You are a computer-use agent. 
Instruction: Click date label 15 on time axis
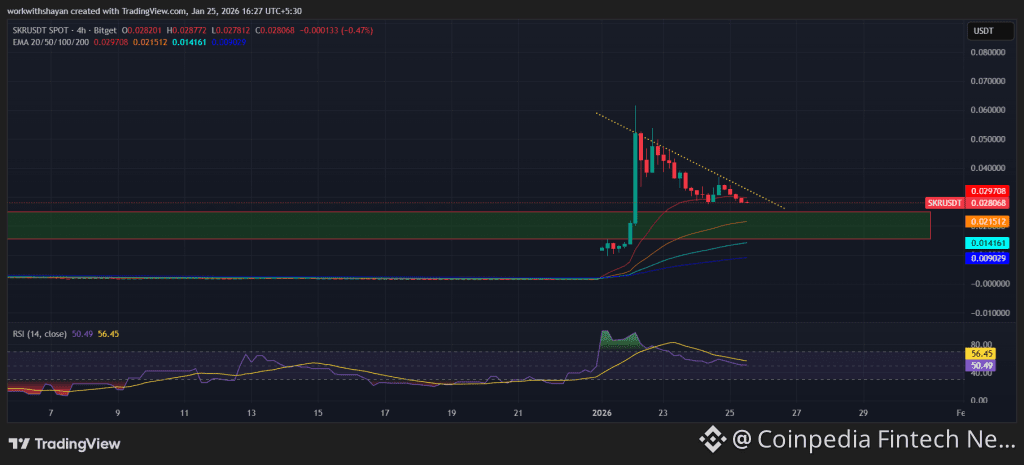(x=318, y=413)
